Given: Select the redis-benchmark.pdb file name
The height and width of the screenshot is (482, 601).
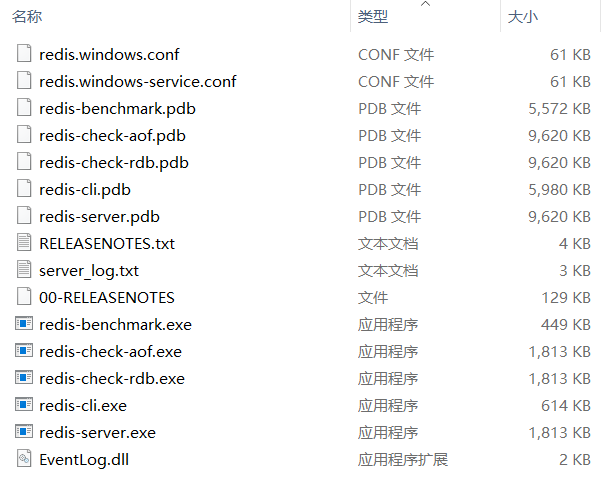Looking at the screenshot, I should 118,108.
